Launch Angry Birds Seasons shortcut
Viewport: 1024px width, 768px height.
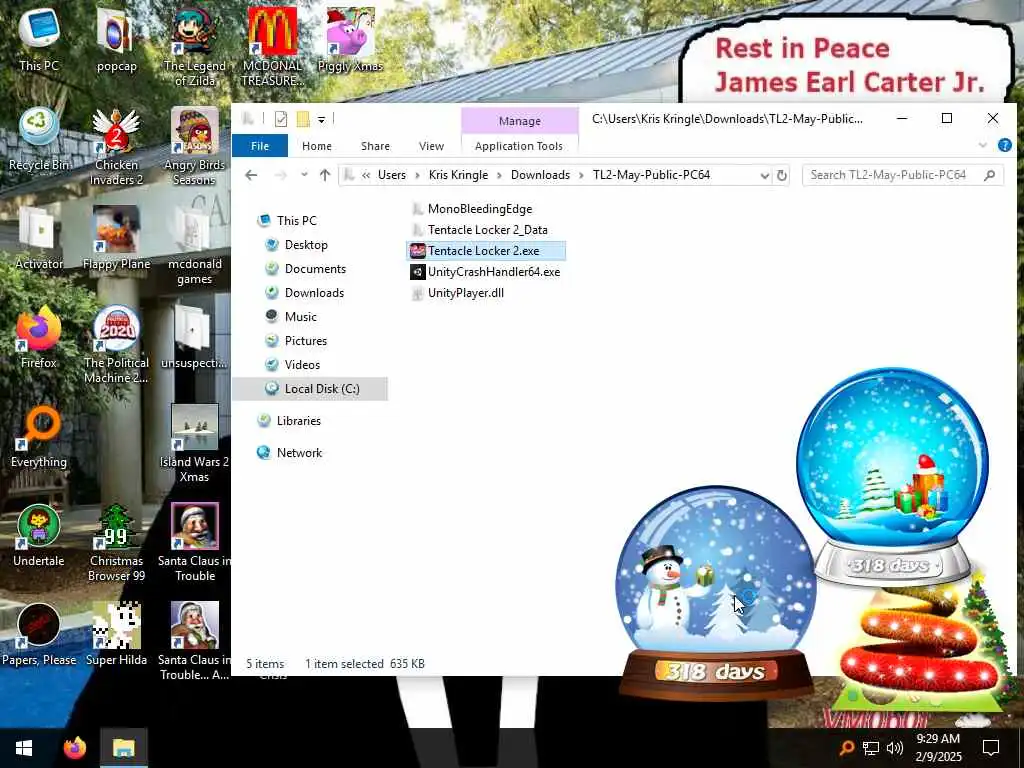[x=195, y=146]
